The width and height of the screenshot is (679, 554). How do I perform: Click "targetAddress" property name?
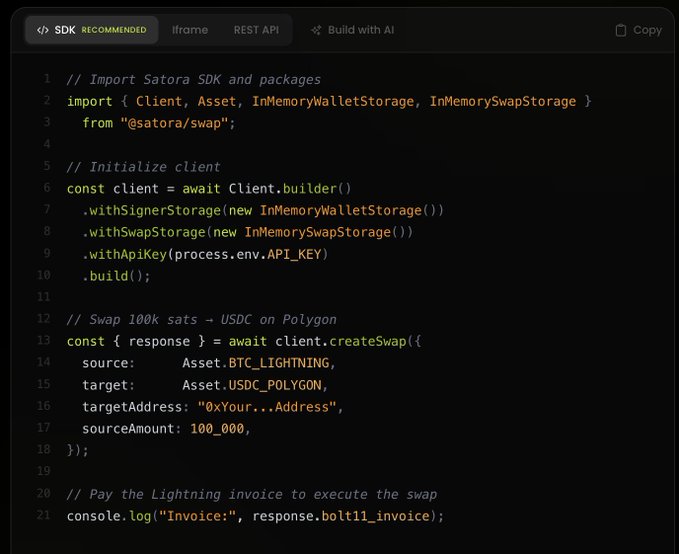tap(132, 407)
